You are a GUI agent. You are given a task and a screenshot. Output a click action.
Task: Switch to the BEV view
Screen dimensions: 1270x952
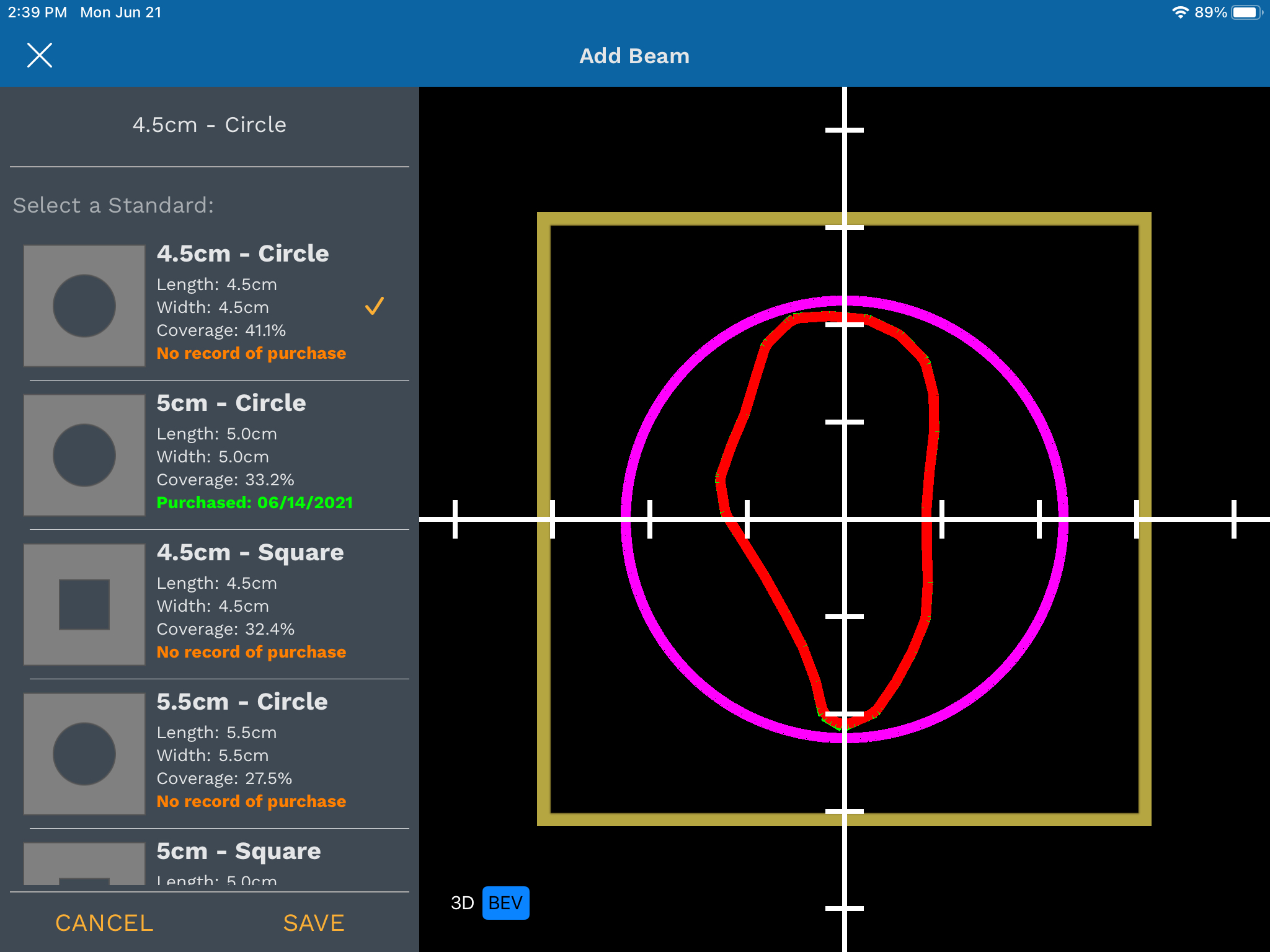tap(505, 903)
